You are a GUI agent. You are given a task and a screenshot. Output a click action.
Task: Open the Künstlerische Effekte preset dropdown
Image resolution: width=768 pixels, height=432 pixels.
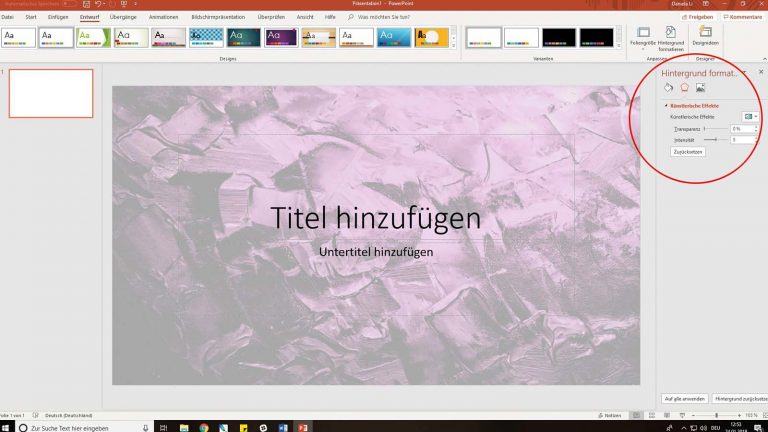750,117
